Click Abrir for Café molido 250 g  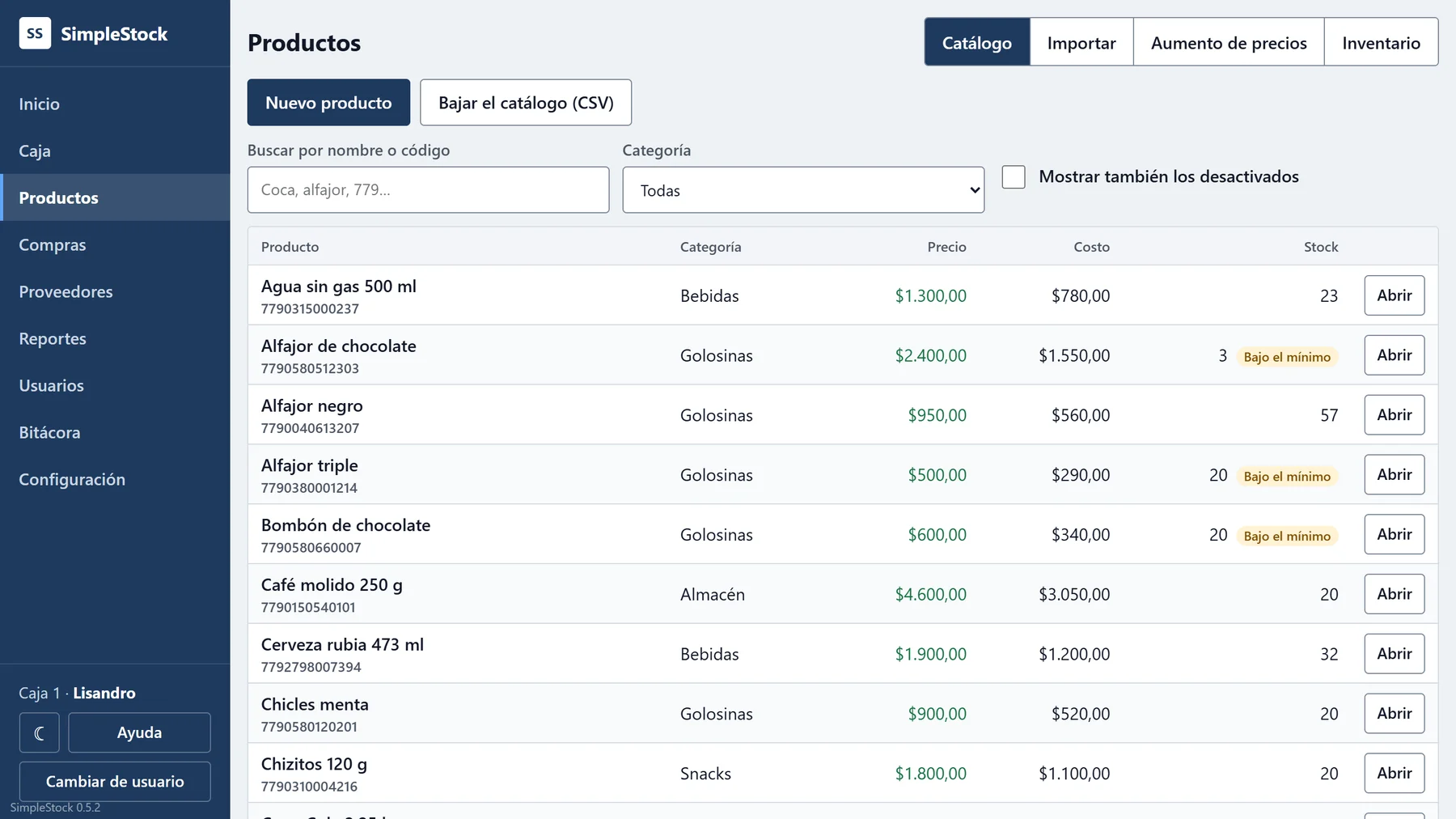point(1395,594)
